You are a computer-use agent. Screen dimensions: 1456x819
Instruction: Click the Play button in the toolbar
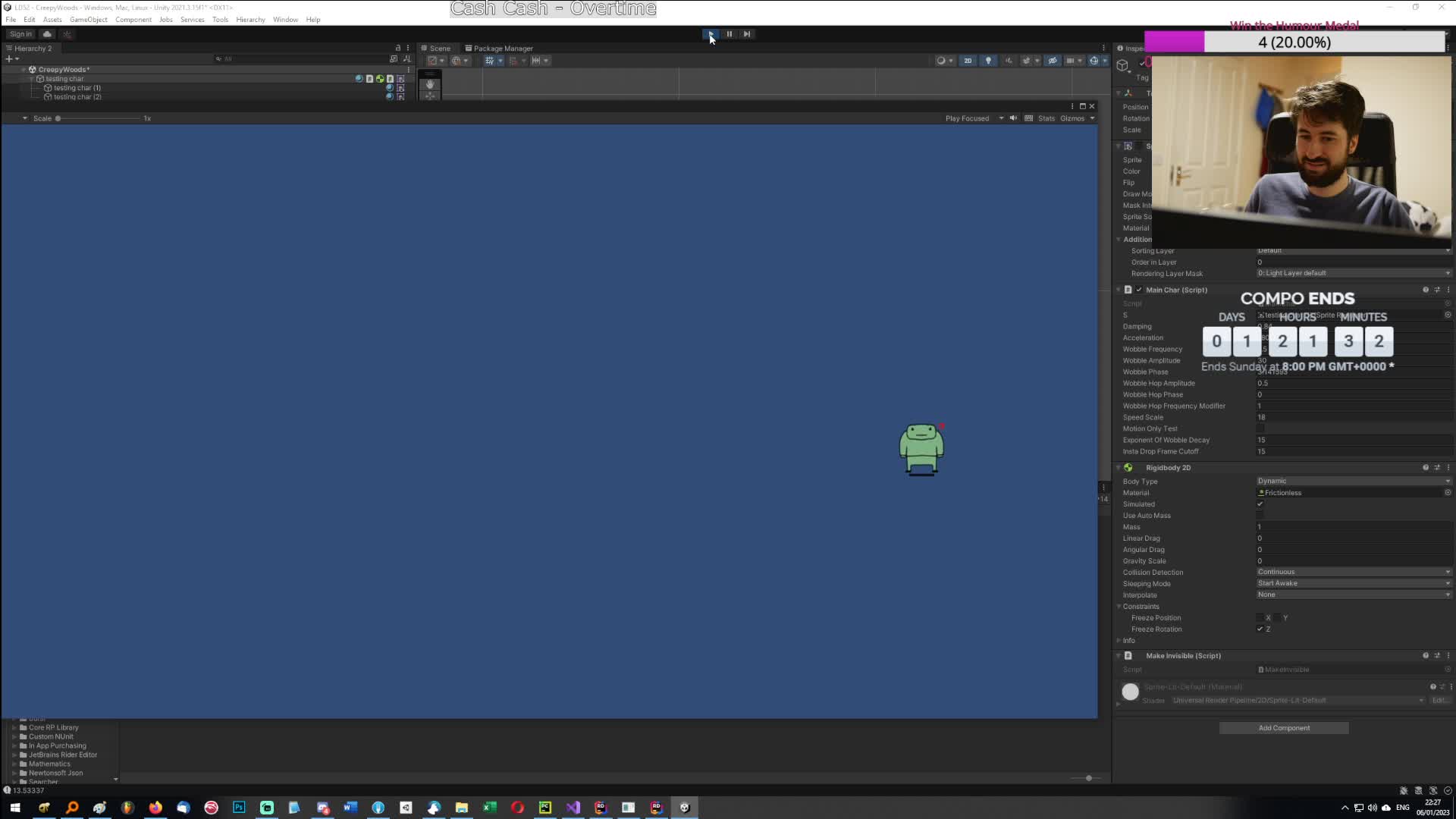(711, 34)
